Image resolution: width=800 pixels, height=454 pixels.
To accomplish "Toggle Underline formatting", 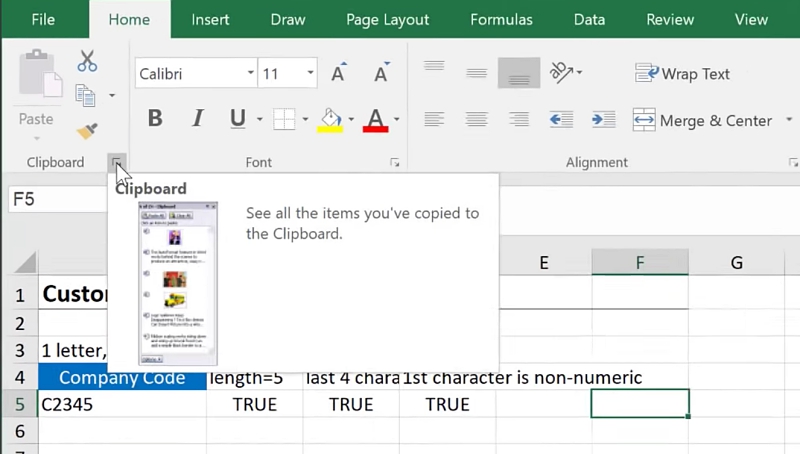I will point(237,119).
